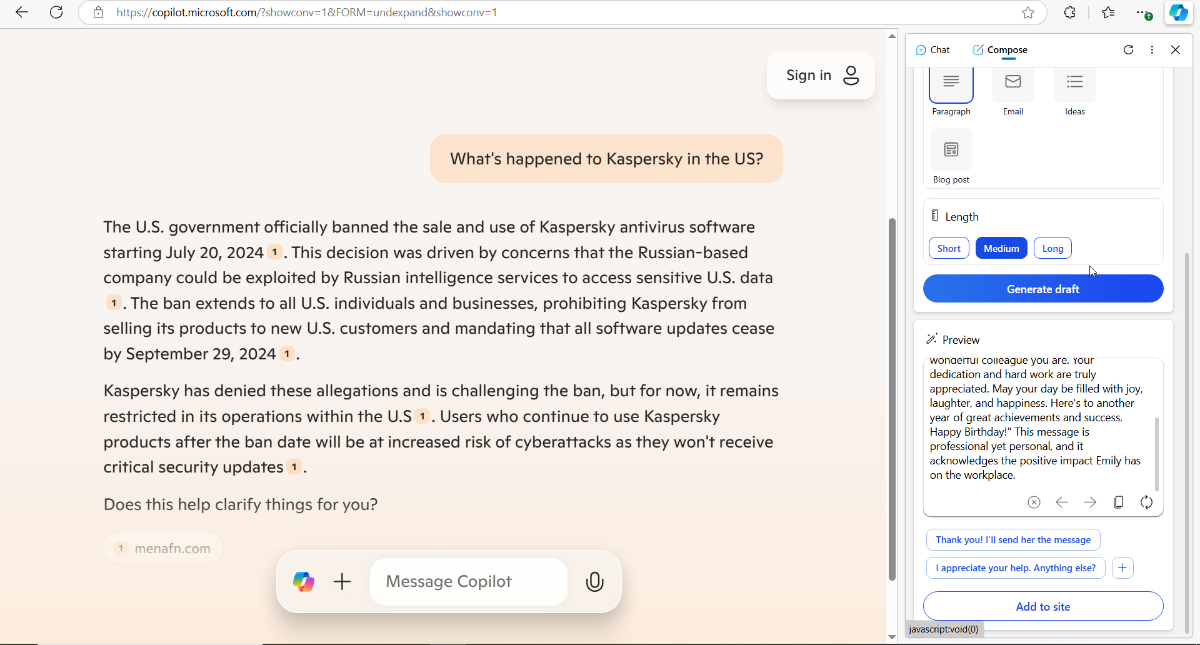Click the user question about Kaspersky bubble
The image size is (1200, 645).
coord(606,158)
